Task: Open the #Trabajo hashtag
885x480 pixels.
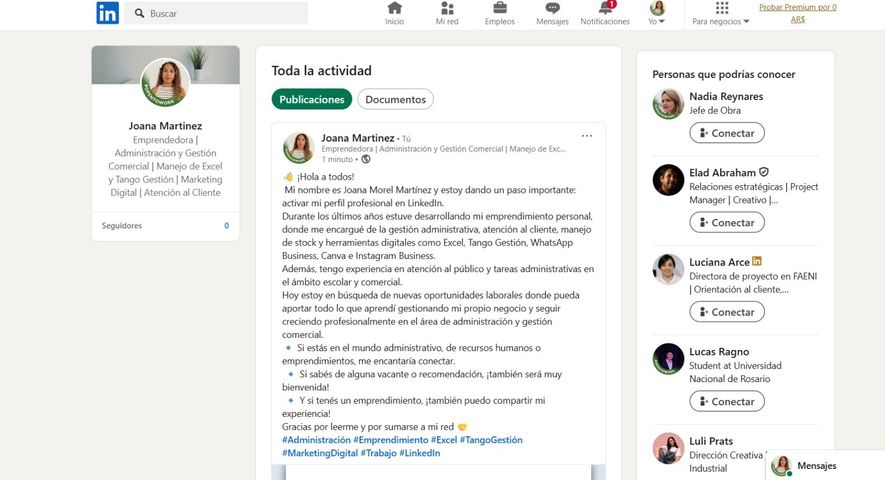Action: (378, 453)
